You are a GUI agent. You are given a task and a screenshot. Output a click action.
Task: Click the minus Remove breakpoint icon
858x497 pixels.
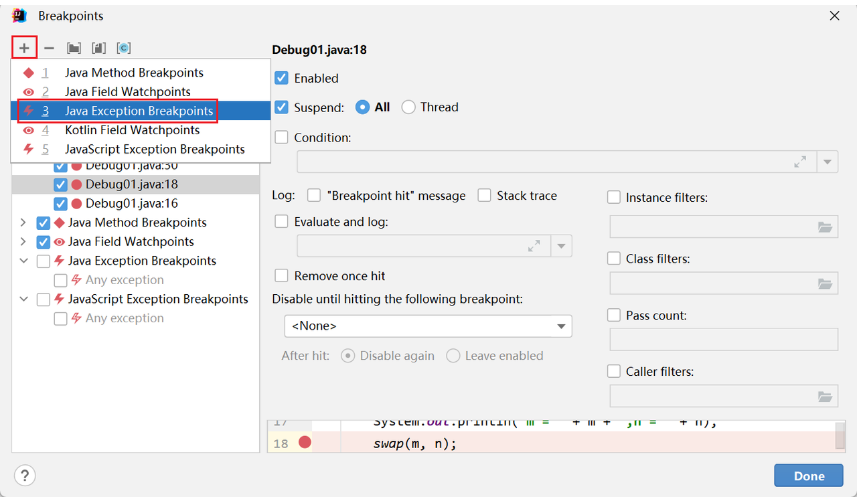pyautogui.click(x=49, y=48)
